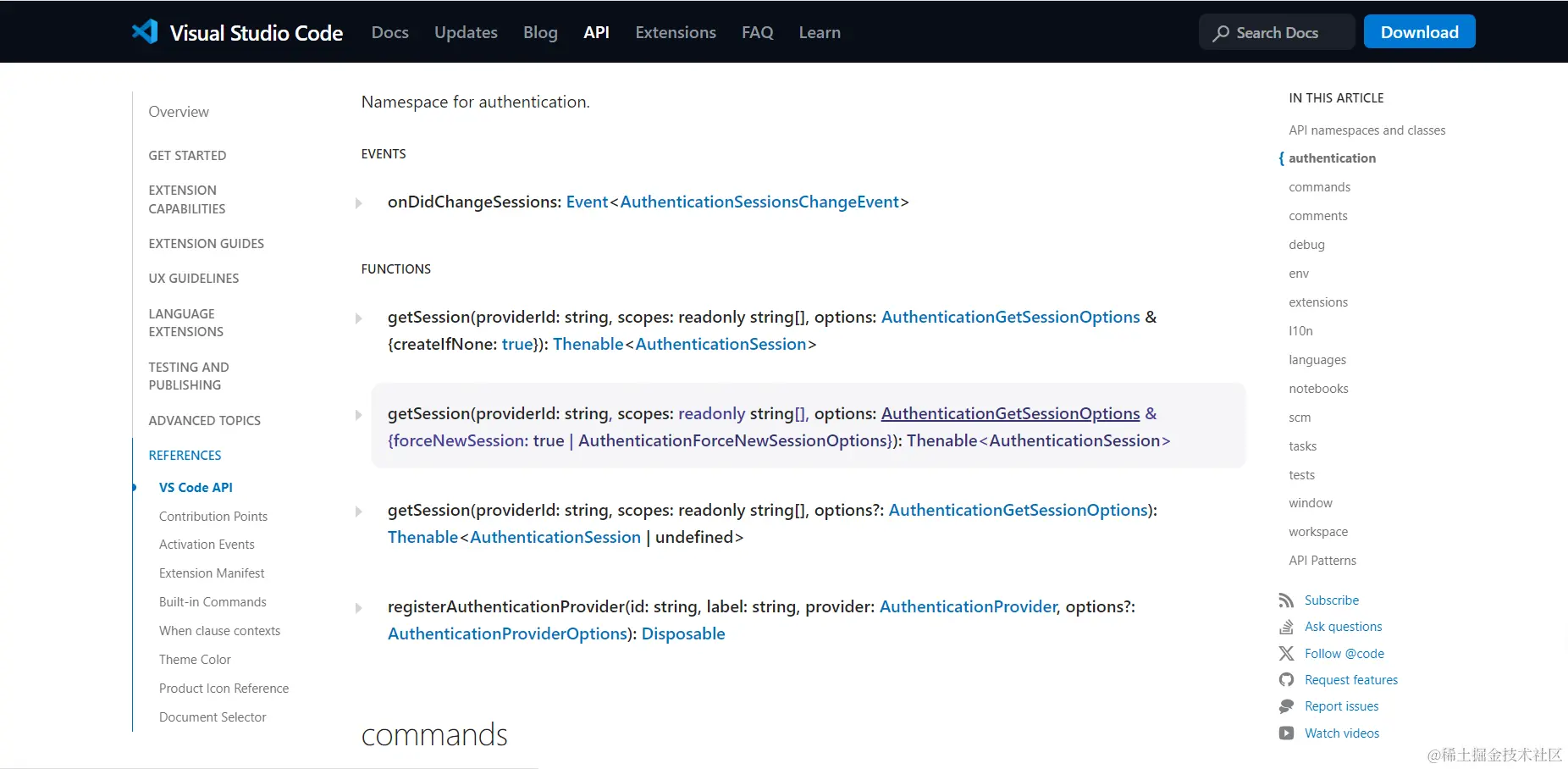
Task: Expand the onDidChangeSessions event details
Action: (x=359, y=203)
